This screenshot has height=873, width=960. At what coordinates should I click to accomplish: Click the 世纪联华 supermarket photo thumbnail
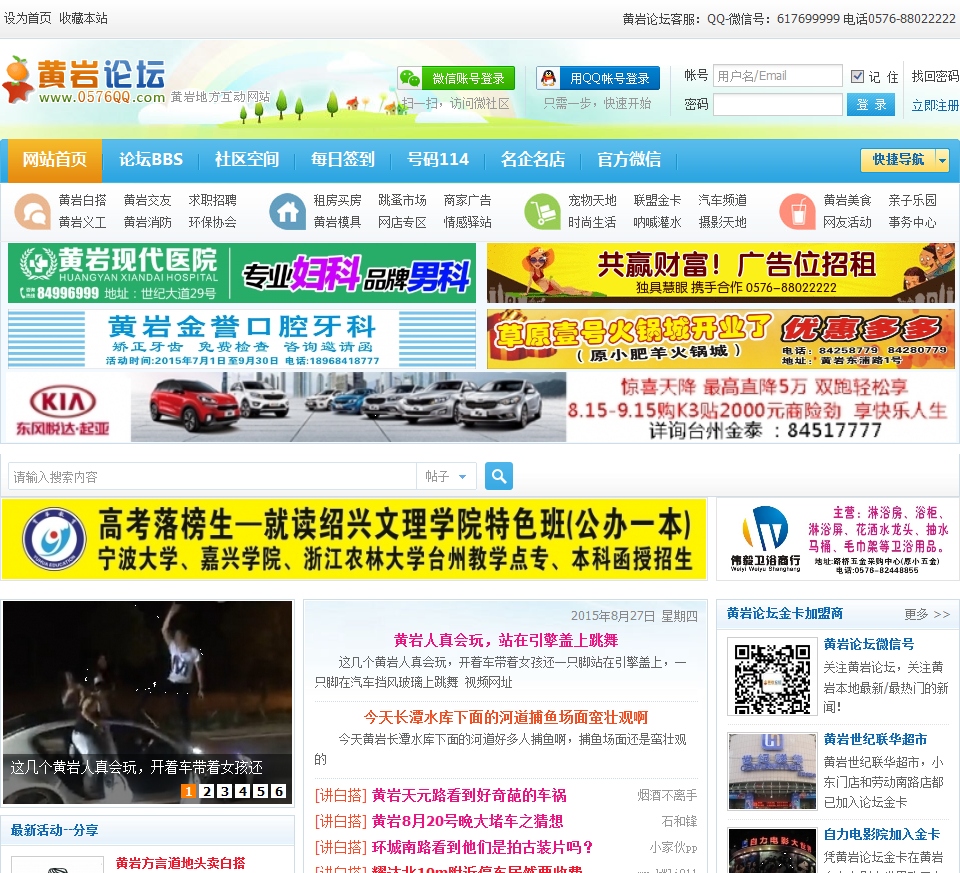click(772, 771)
